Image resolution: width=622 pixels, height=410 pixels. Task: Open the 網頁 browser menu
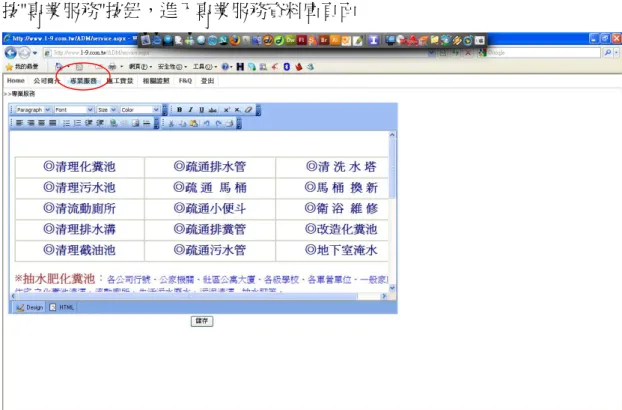tap(140, 67)
